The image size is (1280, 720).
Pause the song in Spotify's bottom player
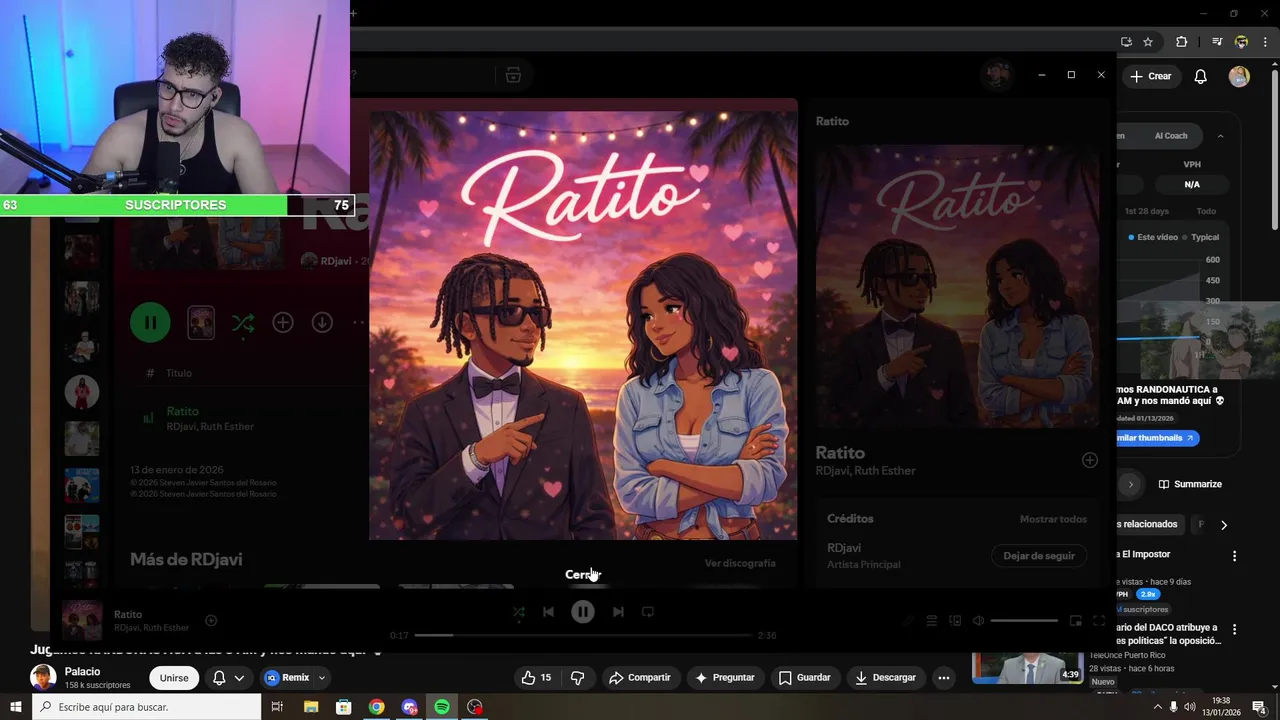click(583, 612)
